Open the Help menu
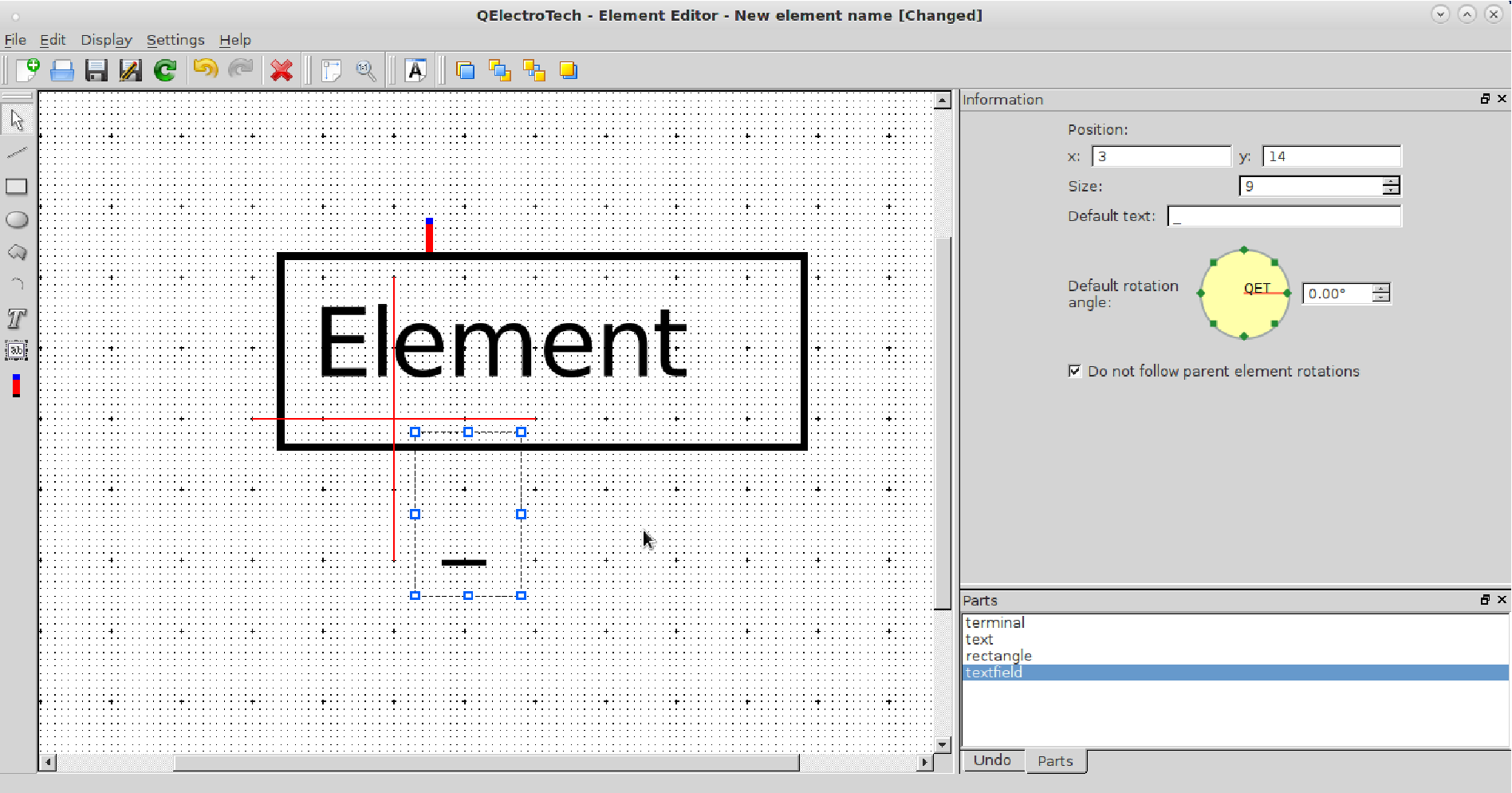This screenshot has height=793, width=1512. click(235, 40)
